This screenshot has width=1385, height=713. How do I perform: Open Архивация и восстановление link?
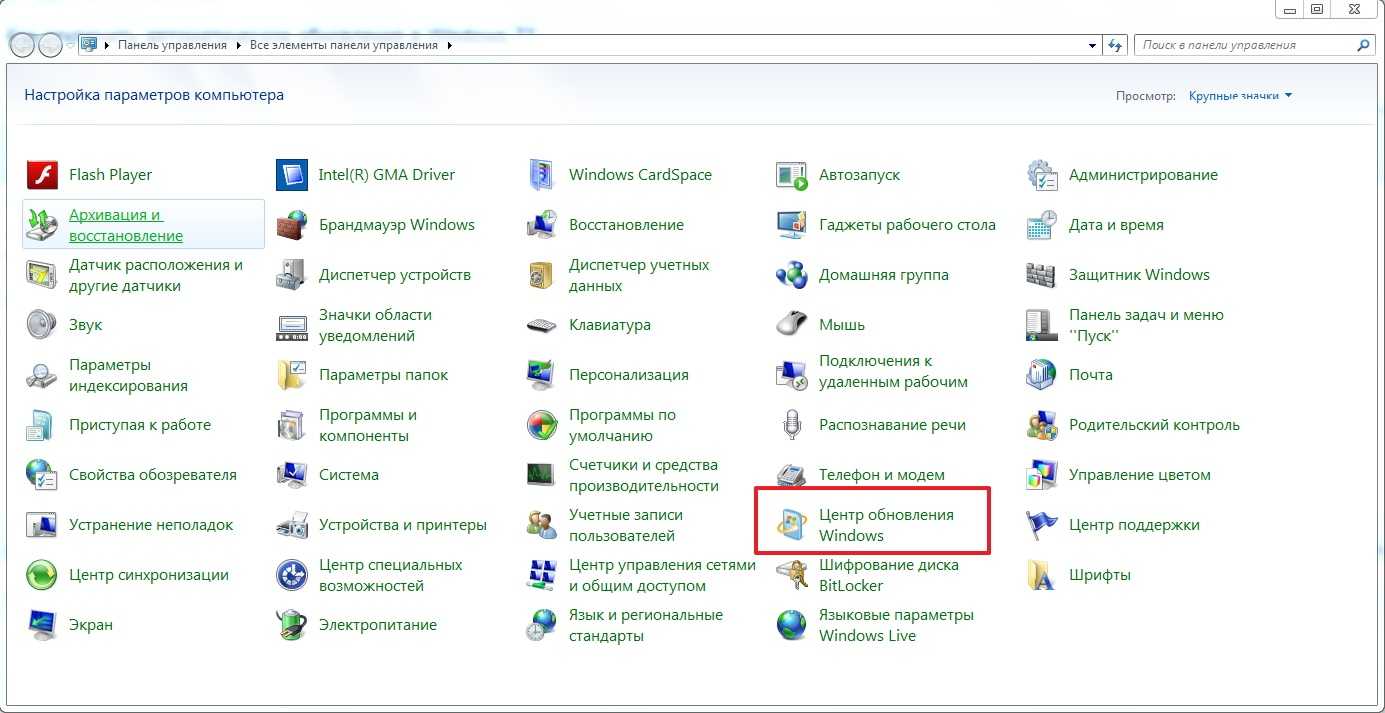click(x=125, y=226)
